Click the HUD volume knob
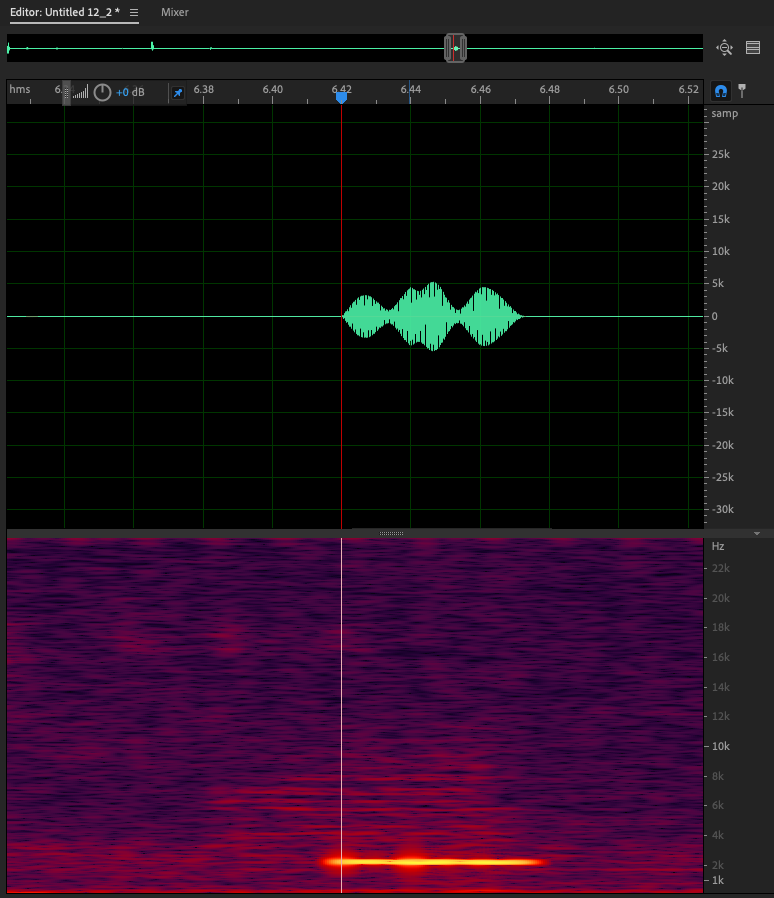Screen dimensions: 774x898 tap(102, 92)
